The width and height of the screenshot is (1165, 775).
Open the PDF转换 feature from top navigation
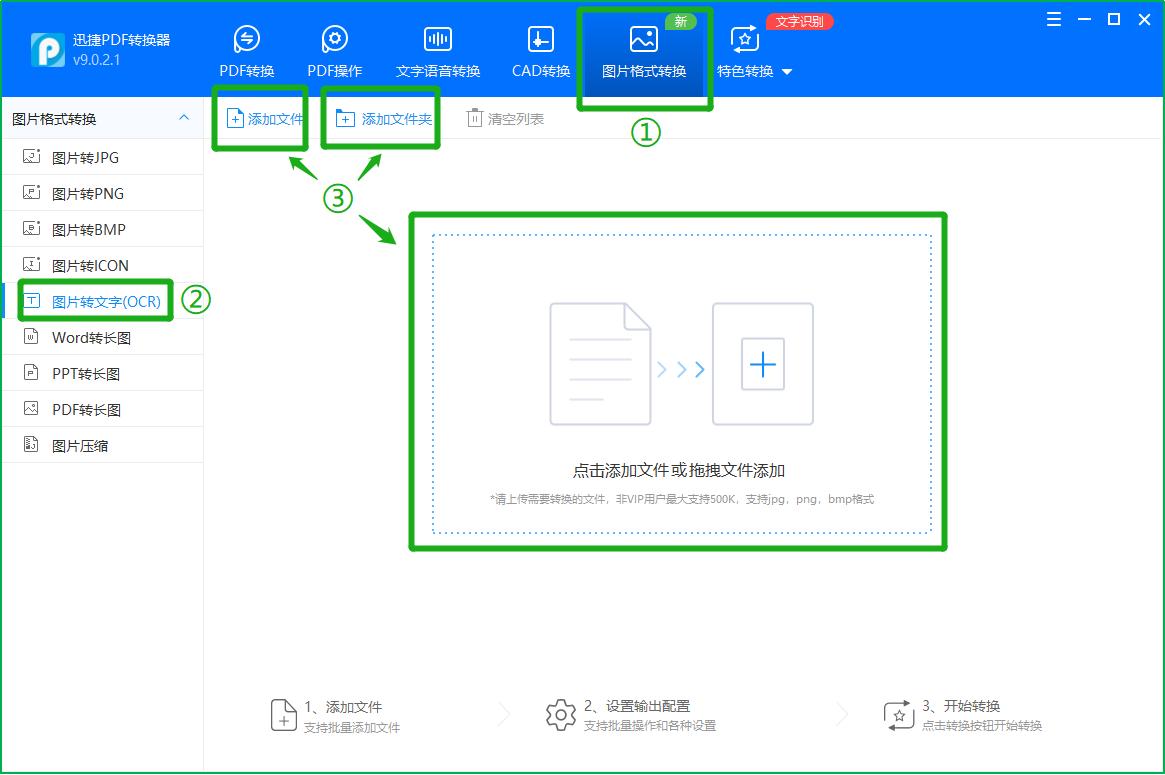[246, 47]
